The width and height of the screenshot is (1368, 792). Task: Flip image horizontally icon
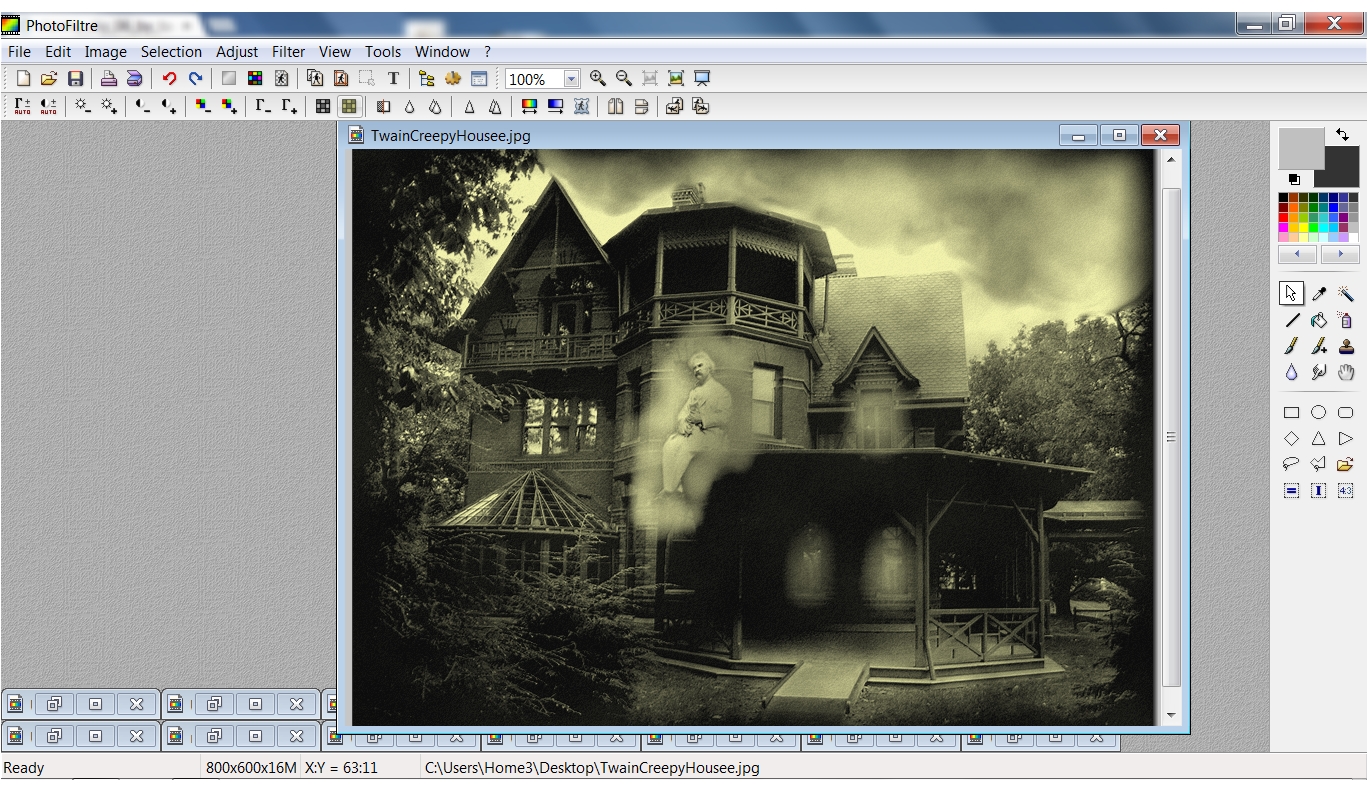click(x=615, y=106)
